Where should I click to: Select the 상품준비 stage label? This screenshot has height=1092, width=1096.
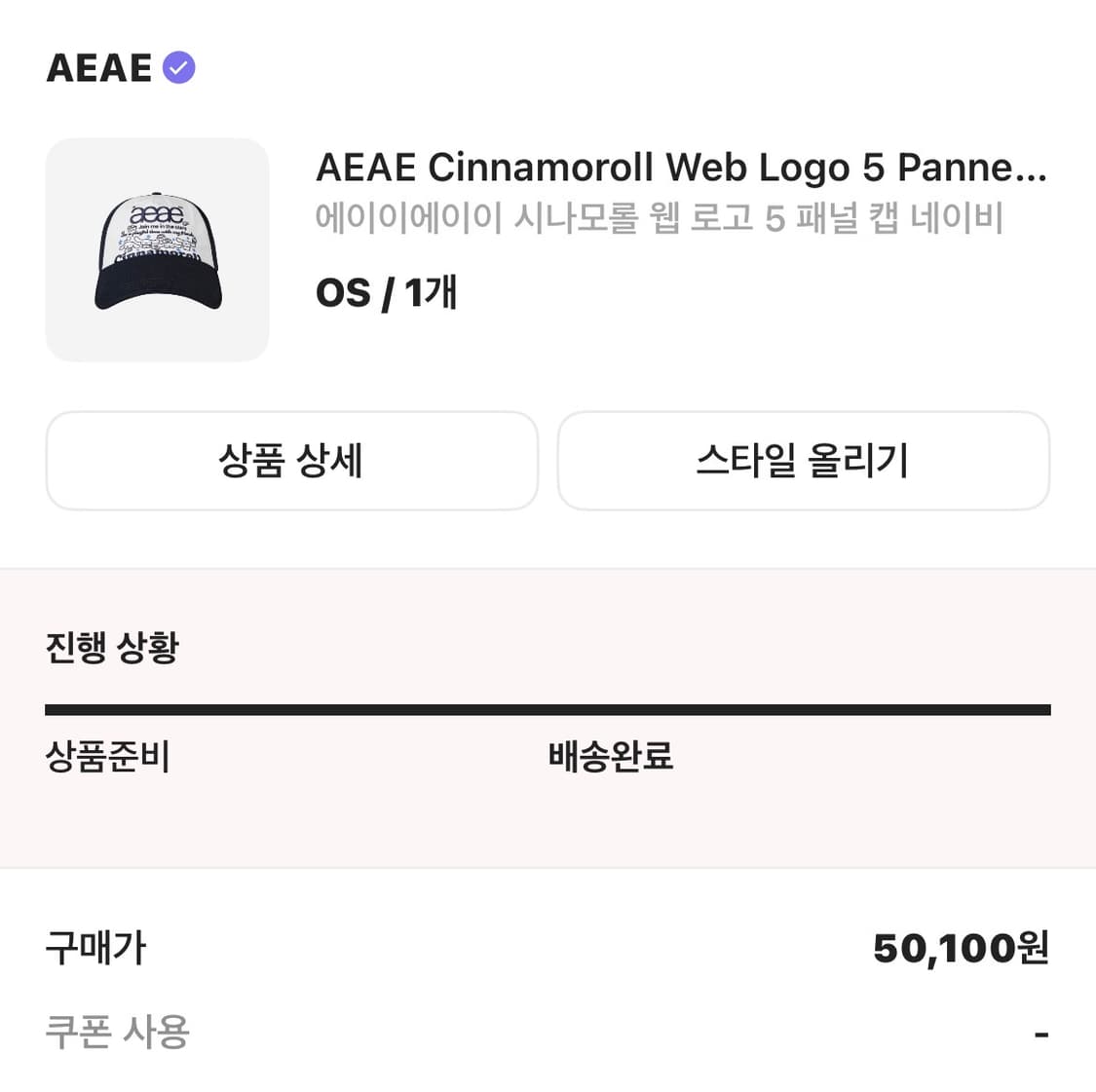(109, 756)
